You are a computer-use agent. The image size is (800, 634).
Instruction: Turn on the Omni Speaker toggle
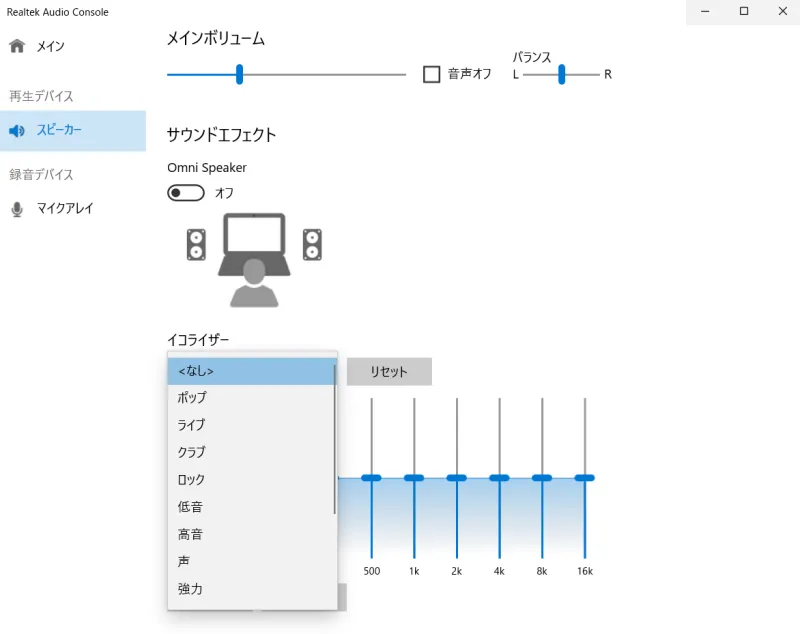coord(185,192)
